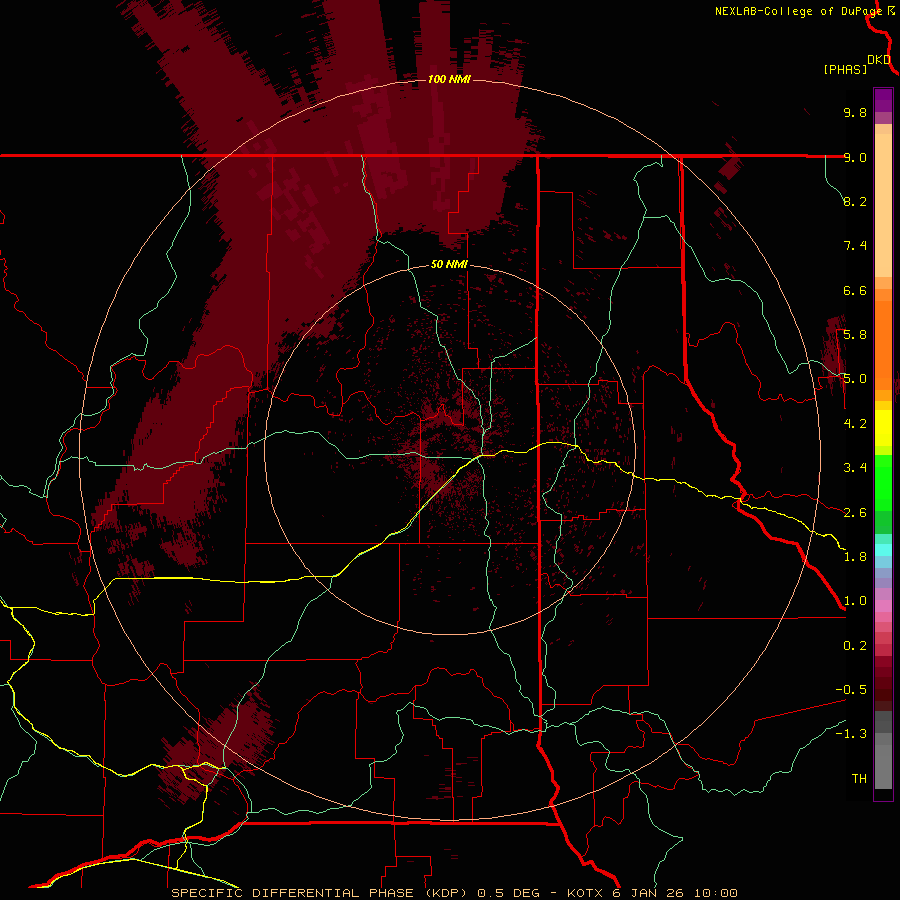Click the 9.8 scale value
The image size is (900, 900).
coord(855,112)
